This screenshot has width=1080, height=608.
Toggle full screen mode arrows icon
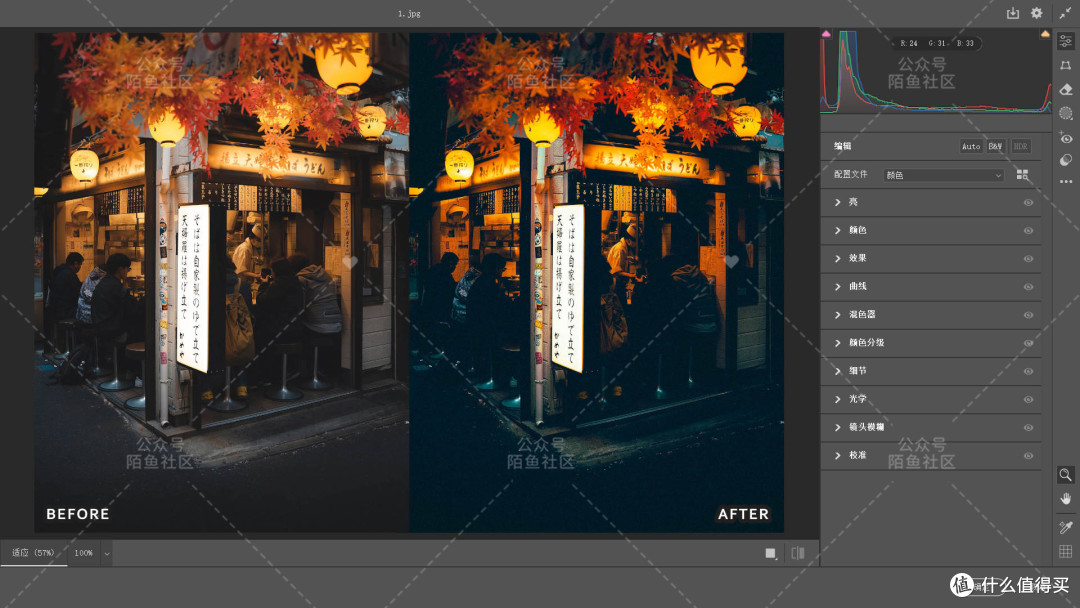coord(1065,13)
